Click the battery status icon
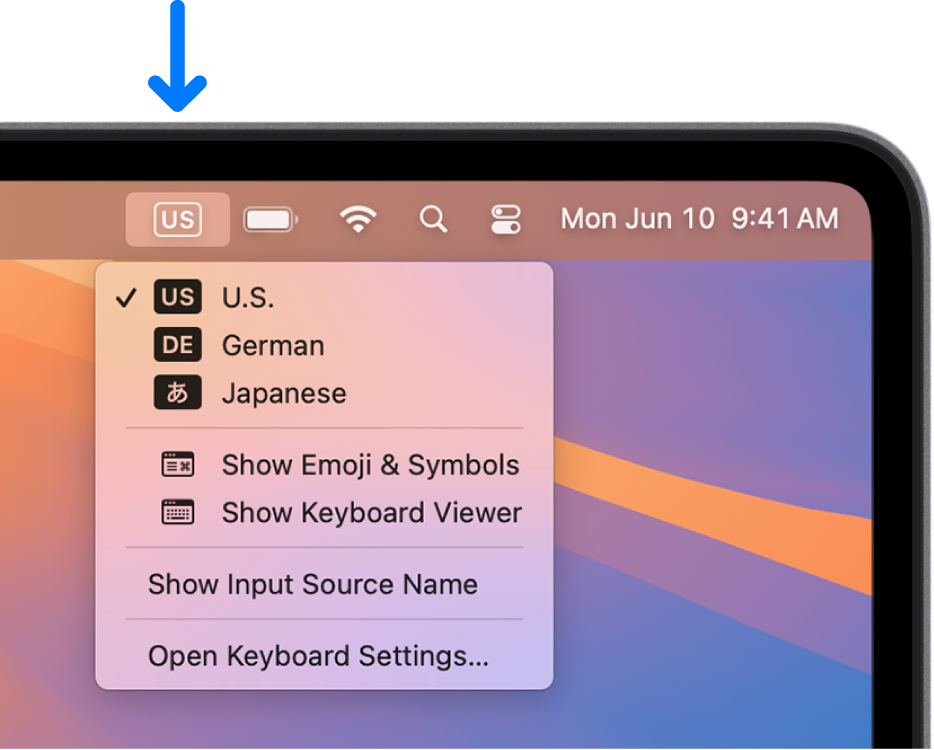This screenshot has width=934, height=750. [x=271, y=220]
